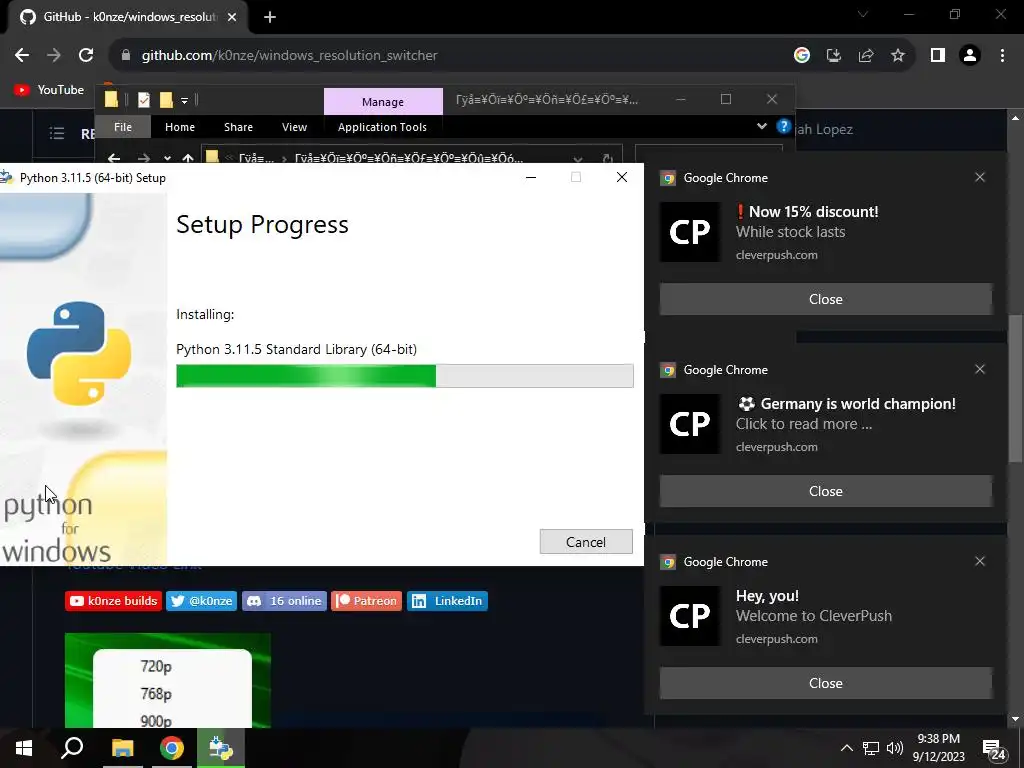
Task: Click the Chrome forward arrow
Action: 54,56
